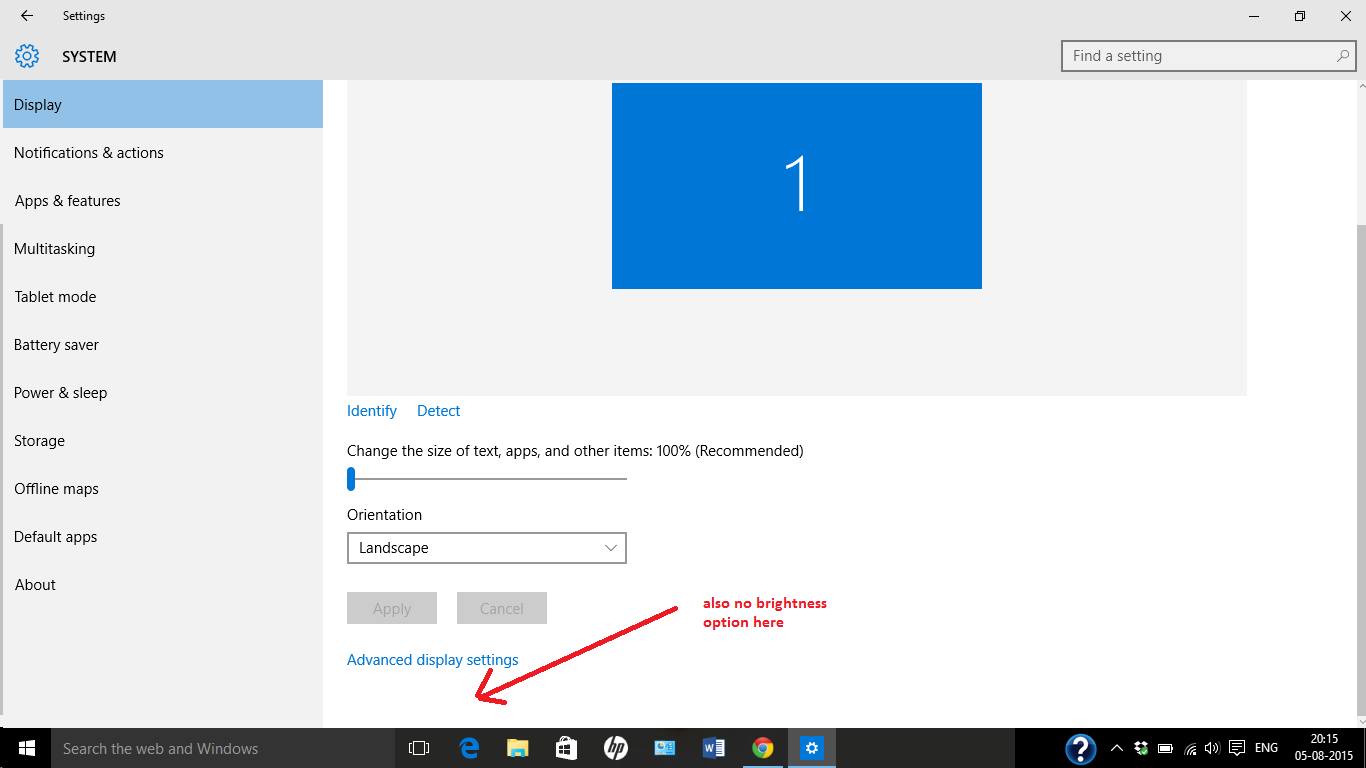
Task: Click the text size slider handle
Action: pyautogui.click(x=351, y=480)
